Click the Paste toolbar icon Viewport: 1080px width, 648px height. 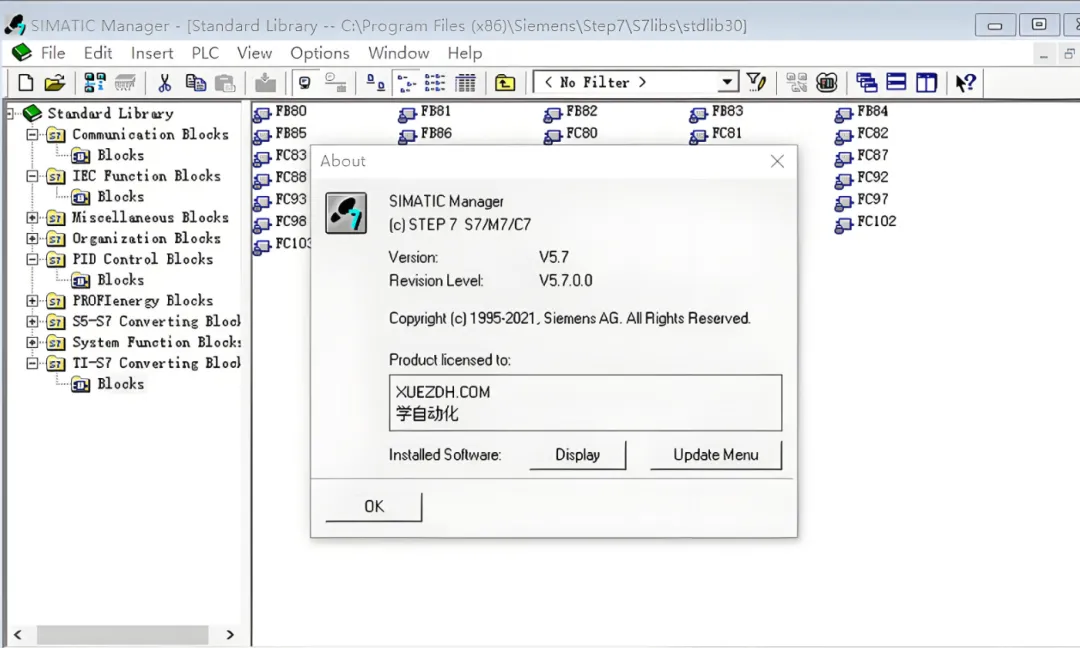pos(225,83)
